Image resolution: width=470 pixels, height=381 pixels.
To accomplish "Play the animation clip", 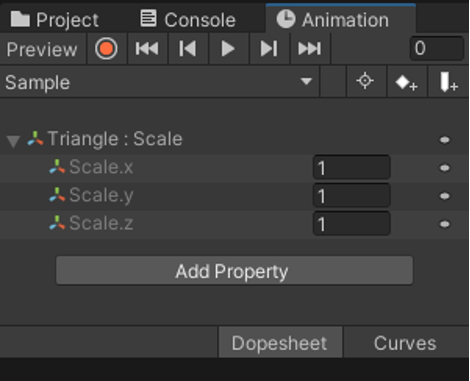I will coord(229,49).
